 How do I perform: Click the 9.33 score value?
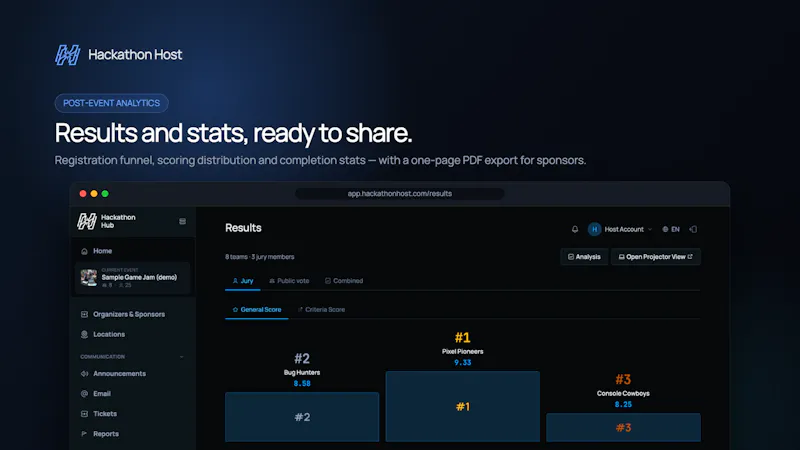463,363
